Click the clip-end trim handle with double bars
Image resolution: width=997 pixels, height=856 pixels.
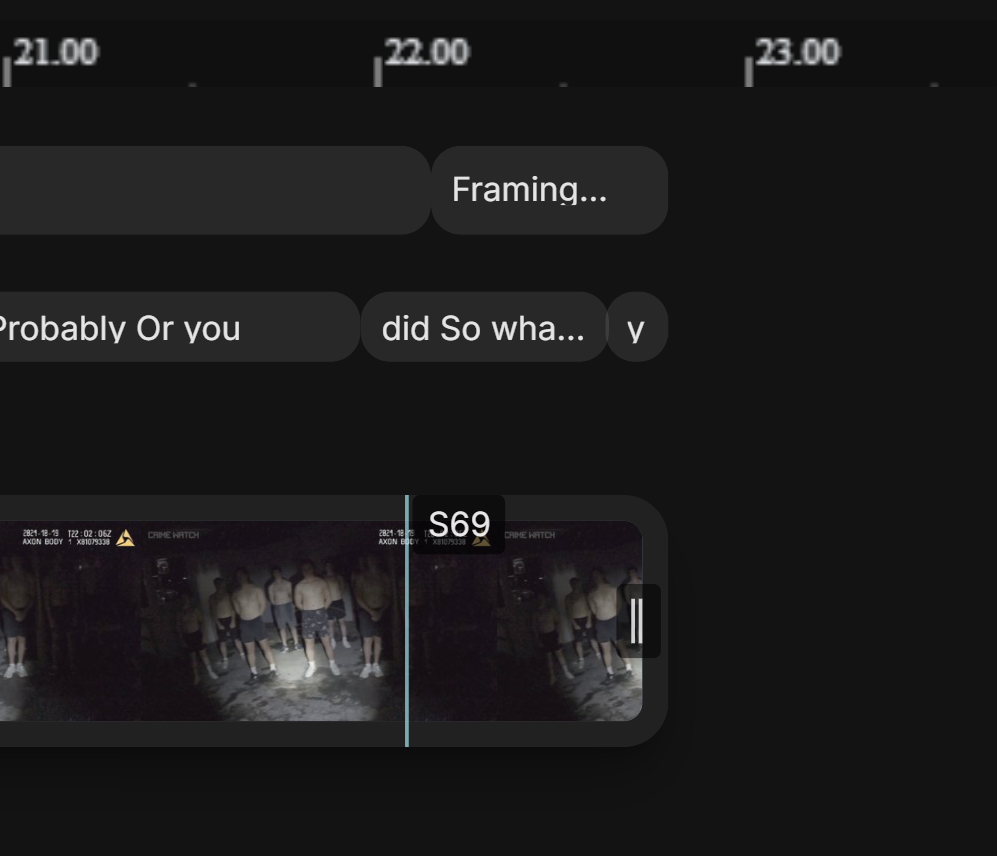(638, 621)
